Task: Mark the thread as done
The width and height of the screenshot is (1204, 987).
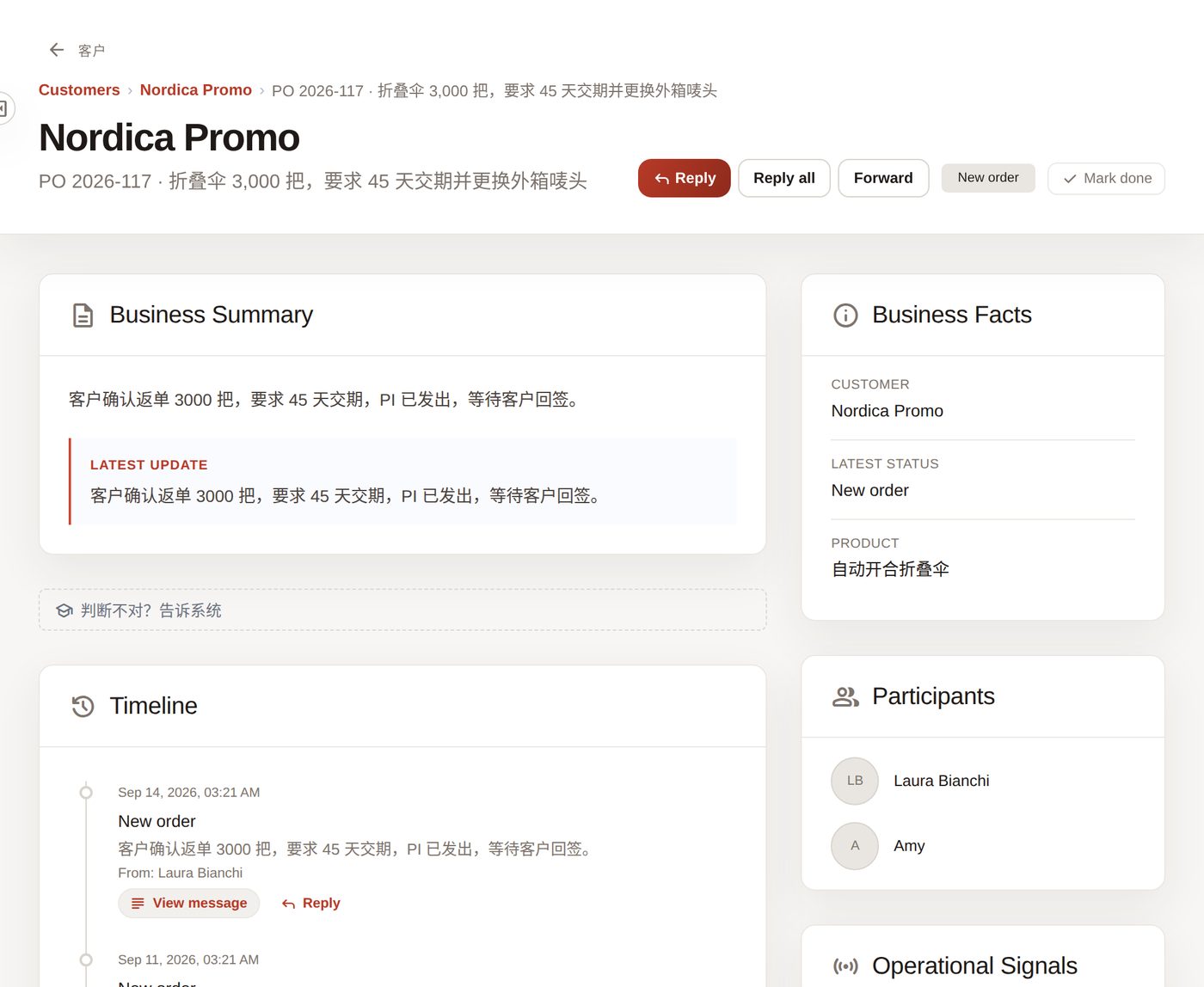Action: tap(1106, 179)
